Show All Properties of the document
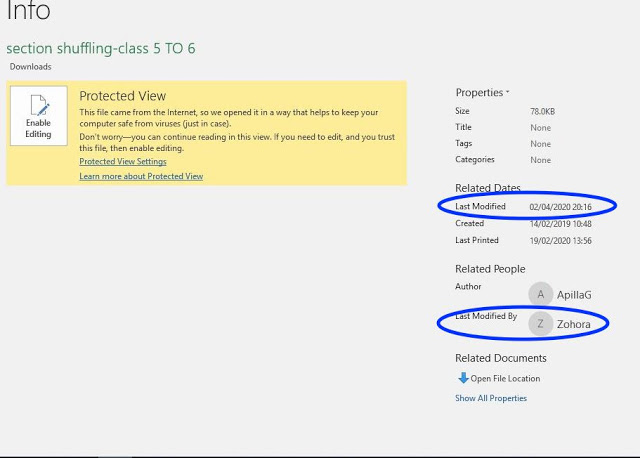This screenshot has height=458, width=640. [x=491, y=398]
